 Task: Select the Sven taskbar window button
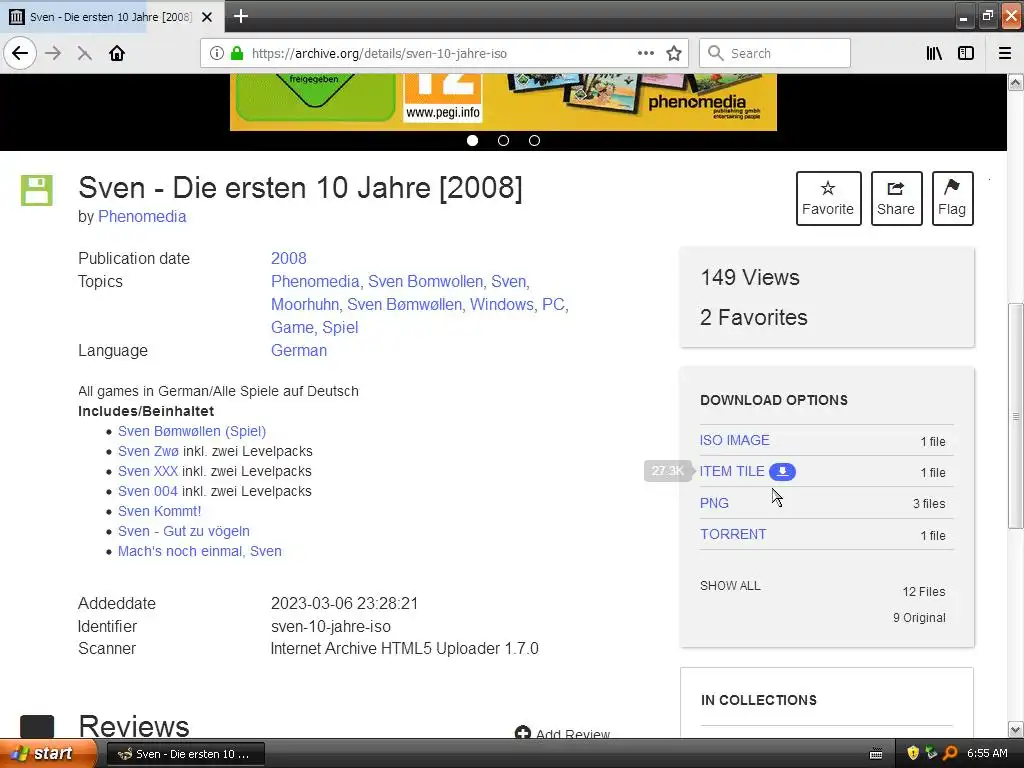click(185, 754)
